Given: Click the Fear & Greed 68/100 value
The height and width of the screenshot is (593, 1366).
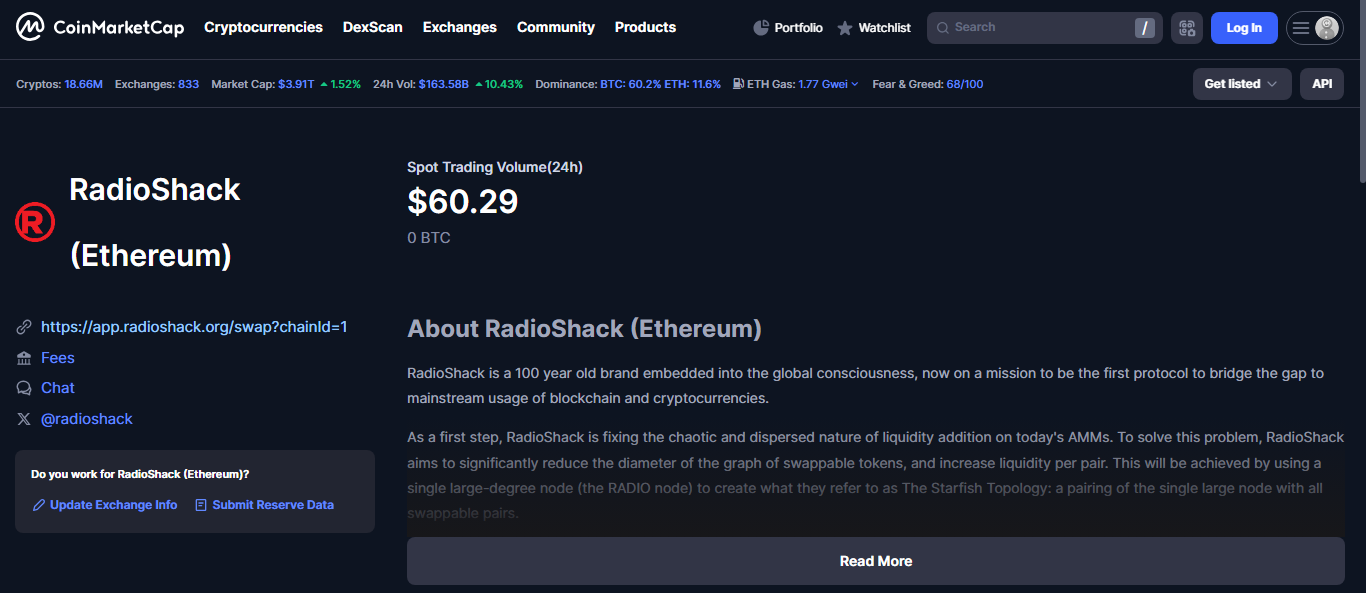Looking at the screenshot, I should click(965, 84).
